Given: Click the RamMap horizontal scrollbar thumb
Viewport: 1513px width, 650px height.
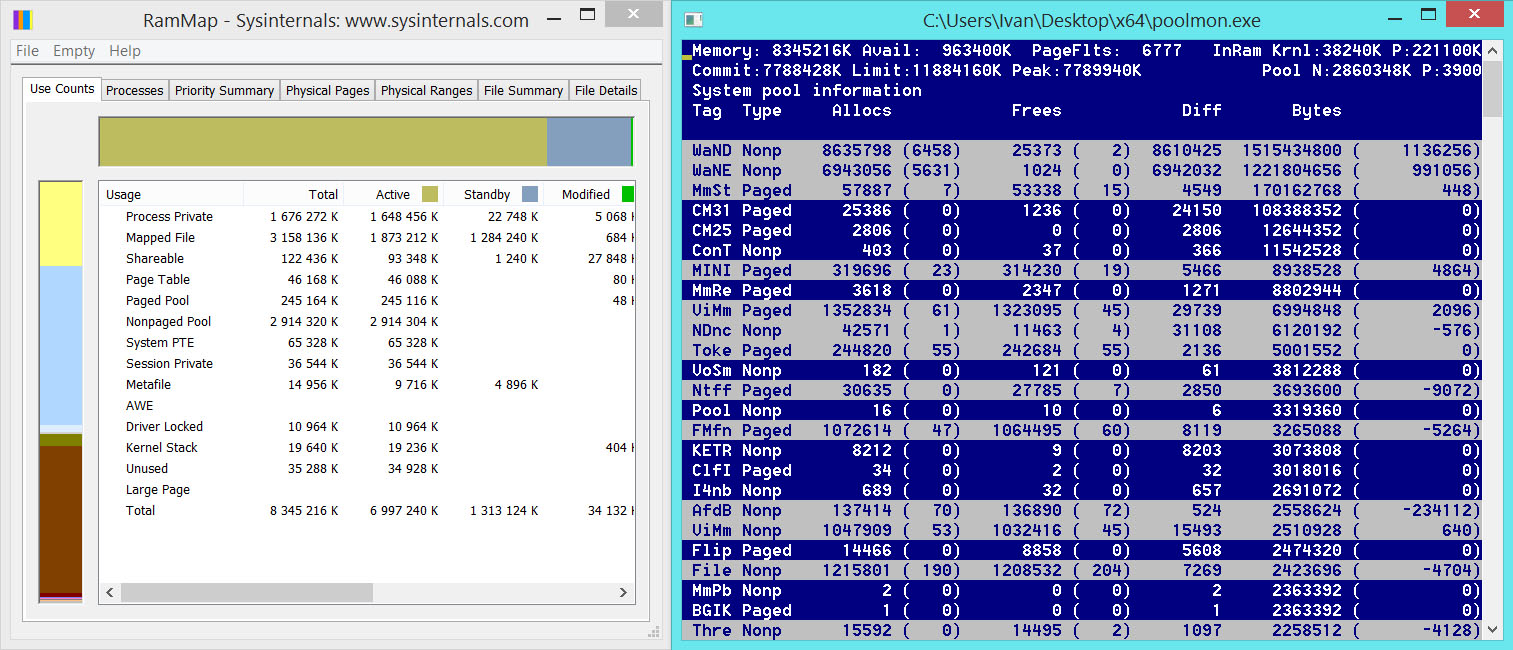Looking at the screenshot, I should point(246,593).
